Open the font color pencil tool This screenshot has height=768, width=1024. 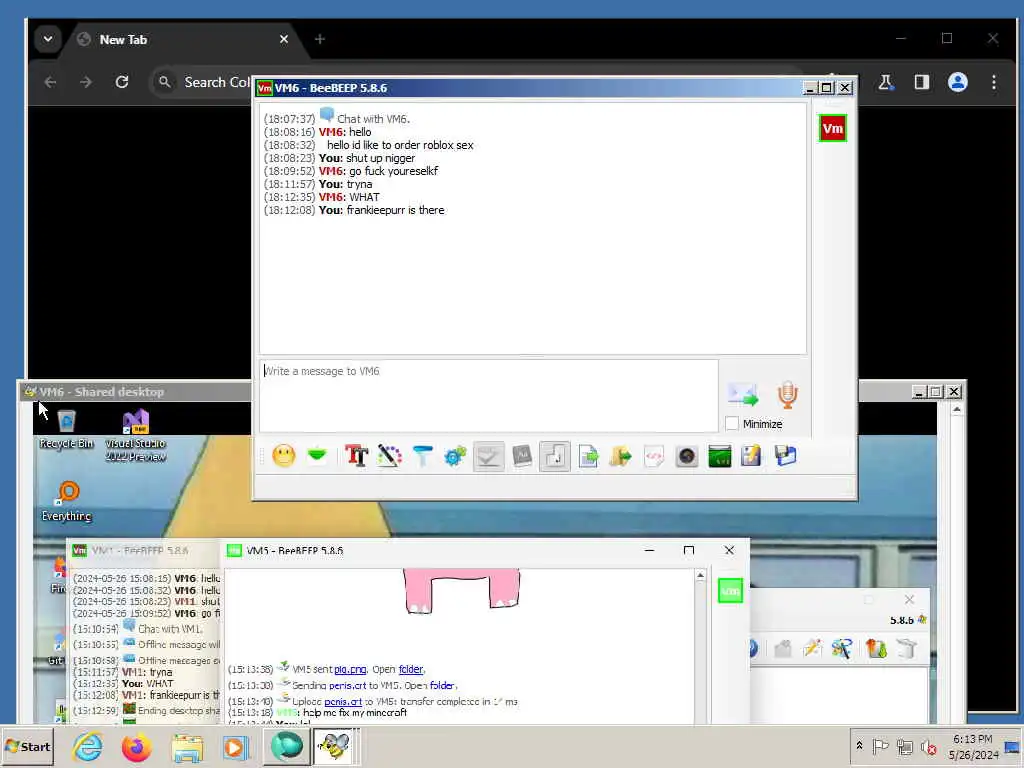click(x=389, y=456)
